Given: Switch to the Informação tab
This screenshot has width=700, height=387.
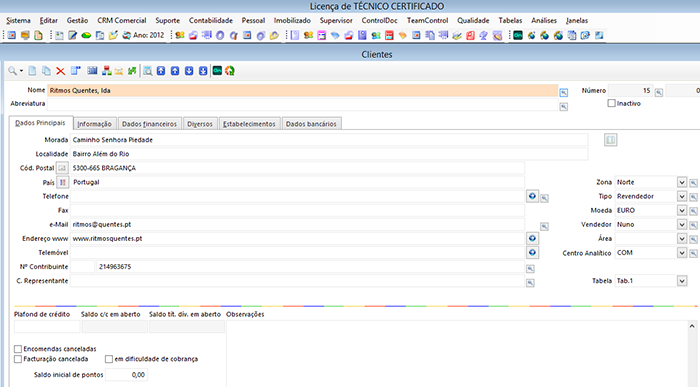Looking at the screenshot, I should (x=94, y=124).
